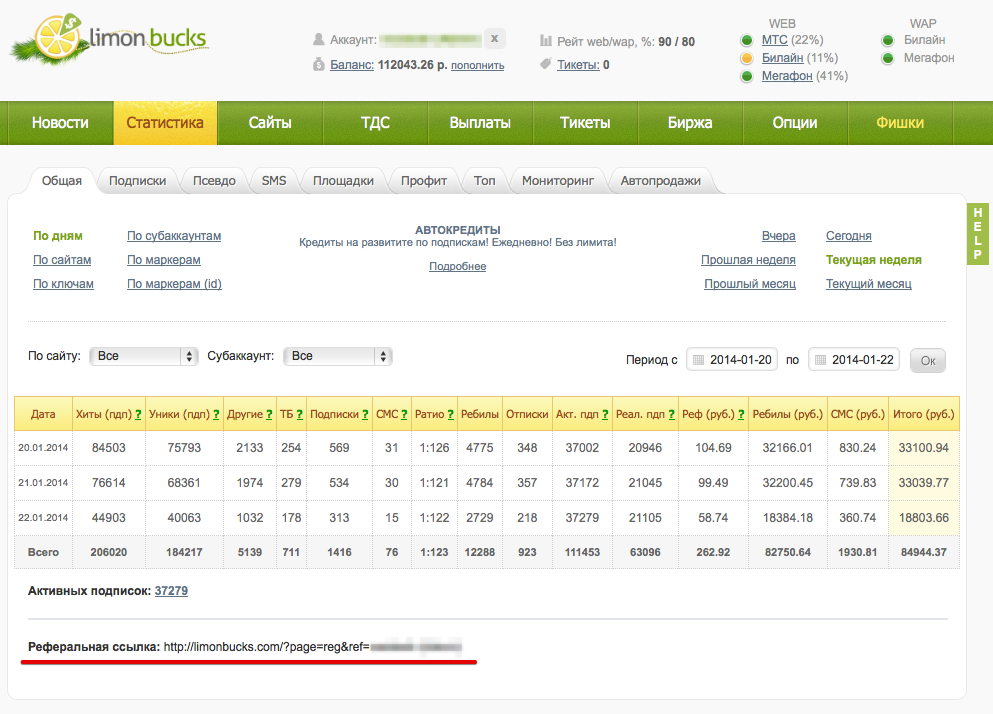Click the end date field 2014-01-22

click(863, 360)
